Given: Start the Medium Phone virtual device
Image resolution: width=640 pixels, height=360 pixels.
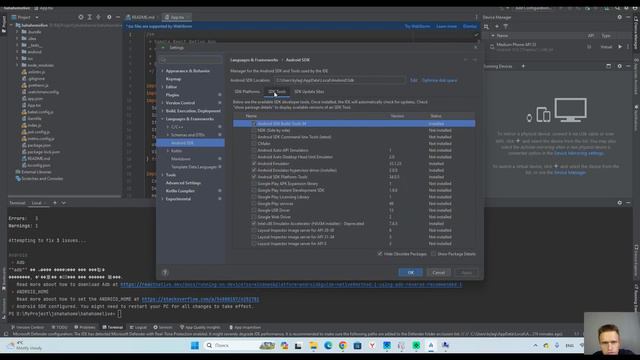Looking at the screenshot, I should click(x=620, y=47).
